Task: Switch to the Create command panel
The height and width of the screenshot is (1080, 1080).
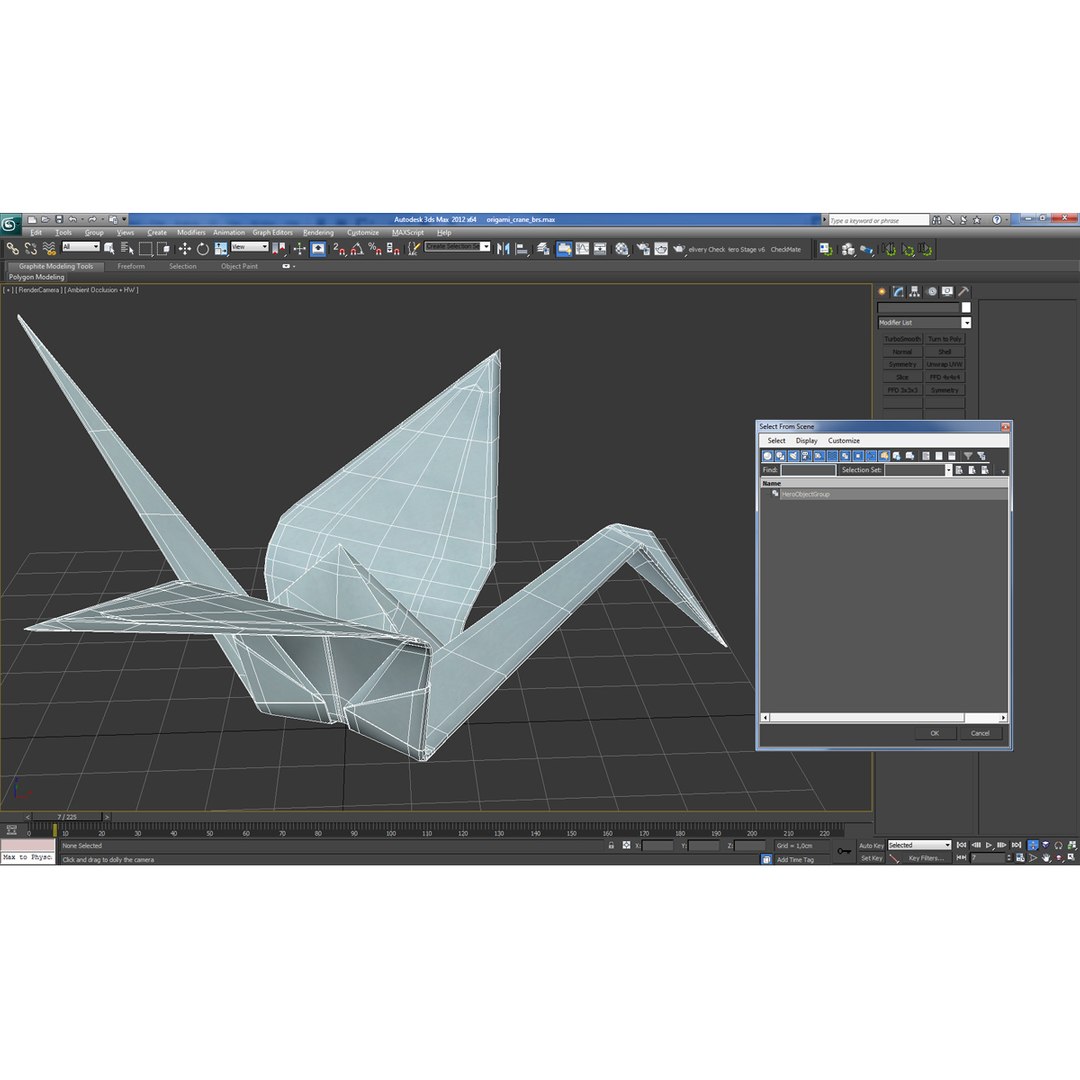Action: (x=882, y=291)
